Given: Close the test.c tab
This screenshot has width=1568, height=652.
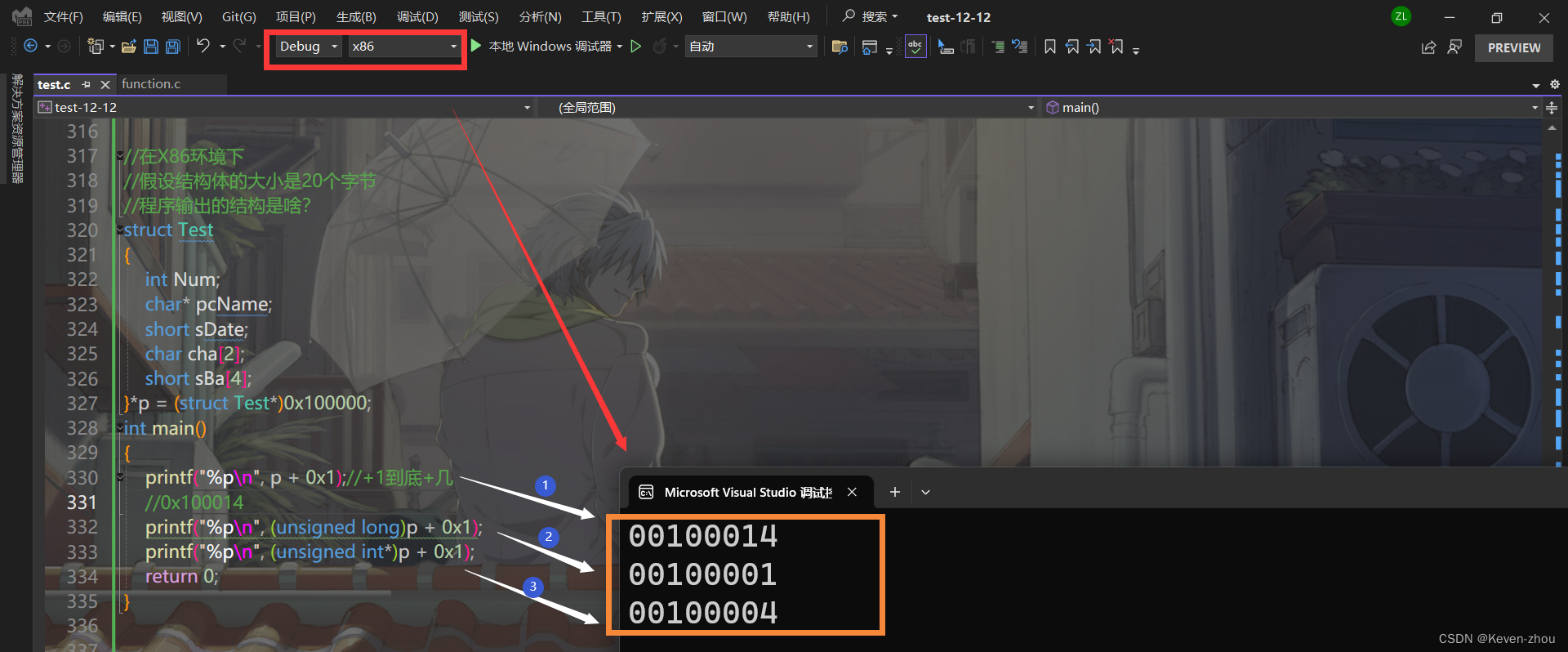Looking at the screenshot, I should tap(105, 84).
